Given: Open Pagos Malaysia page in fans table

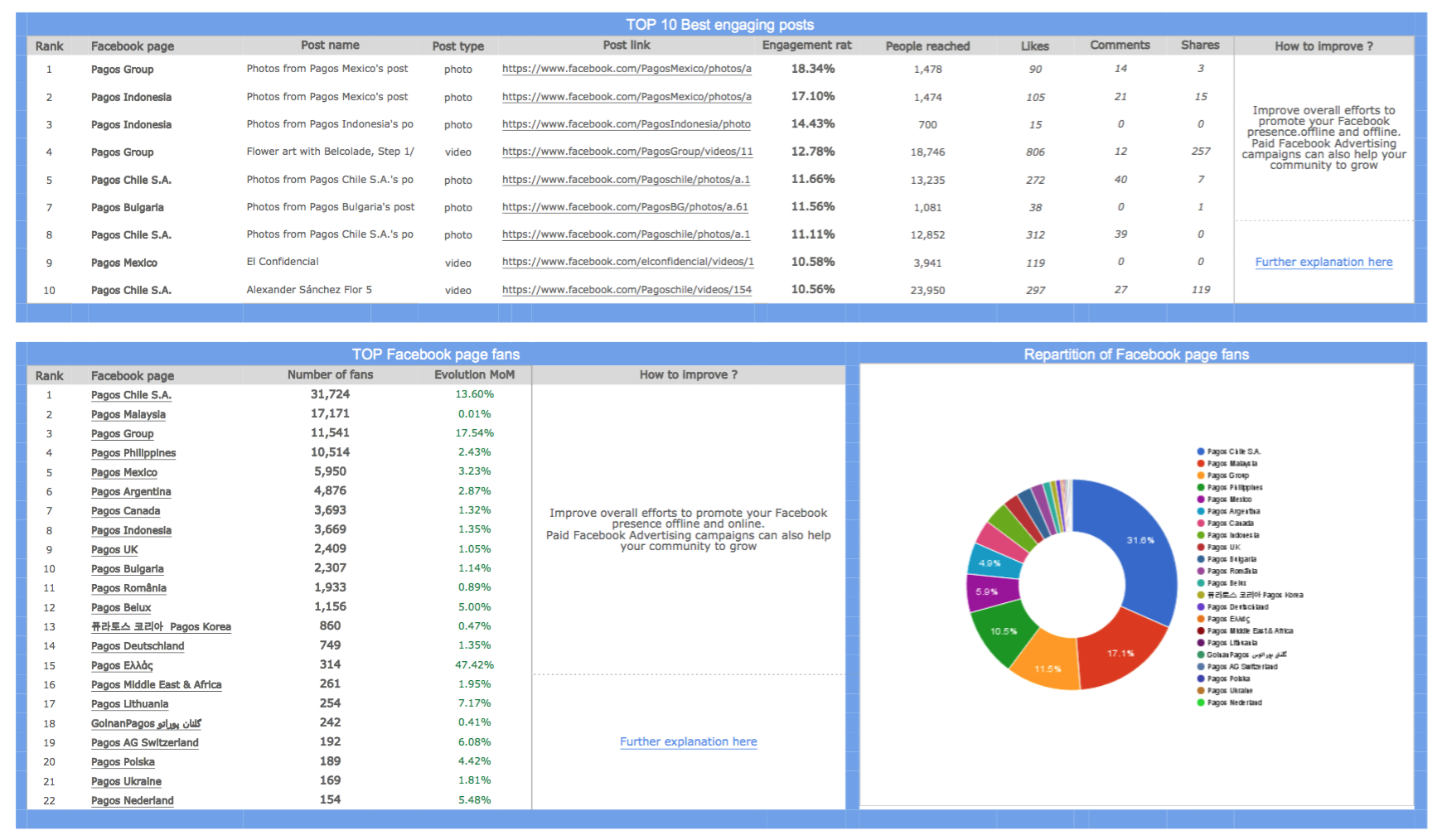Looking at the screenshot, I should click(x=128, y=414).
